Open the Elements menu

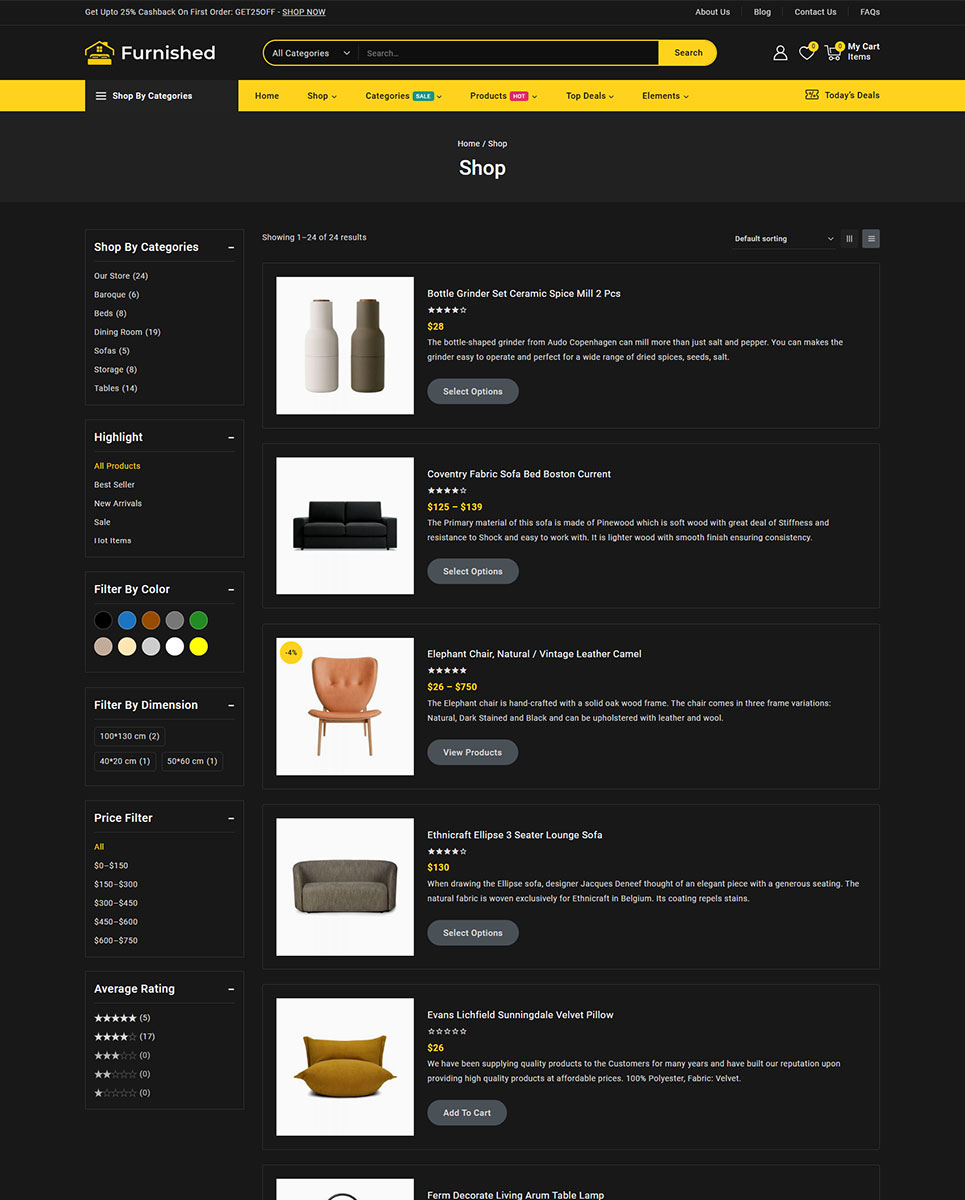[x=665, y=96]
